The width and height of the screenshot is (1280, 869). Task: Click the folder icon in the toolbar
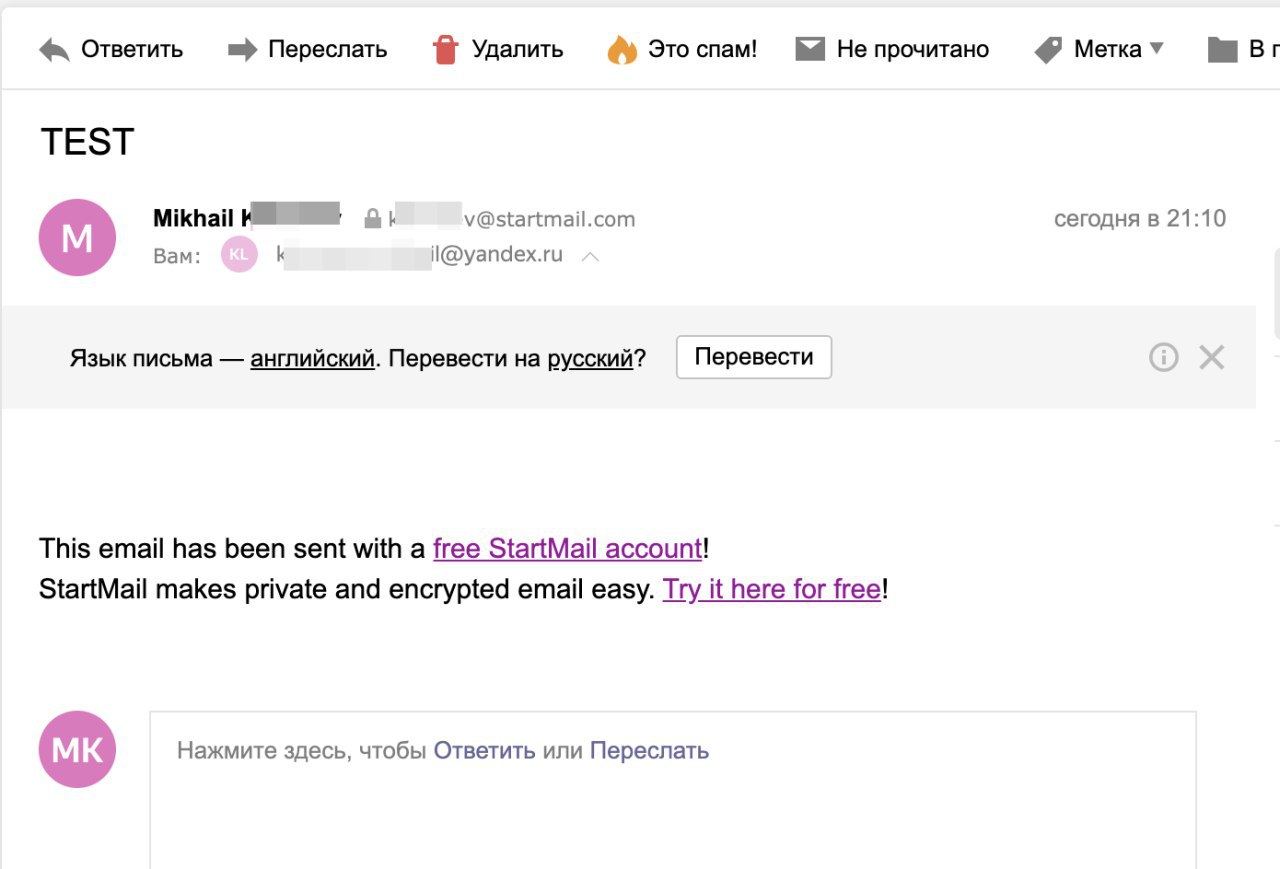[x=1223, y=50]
